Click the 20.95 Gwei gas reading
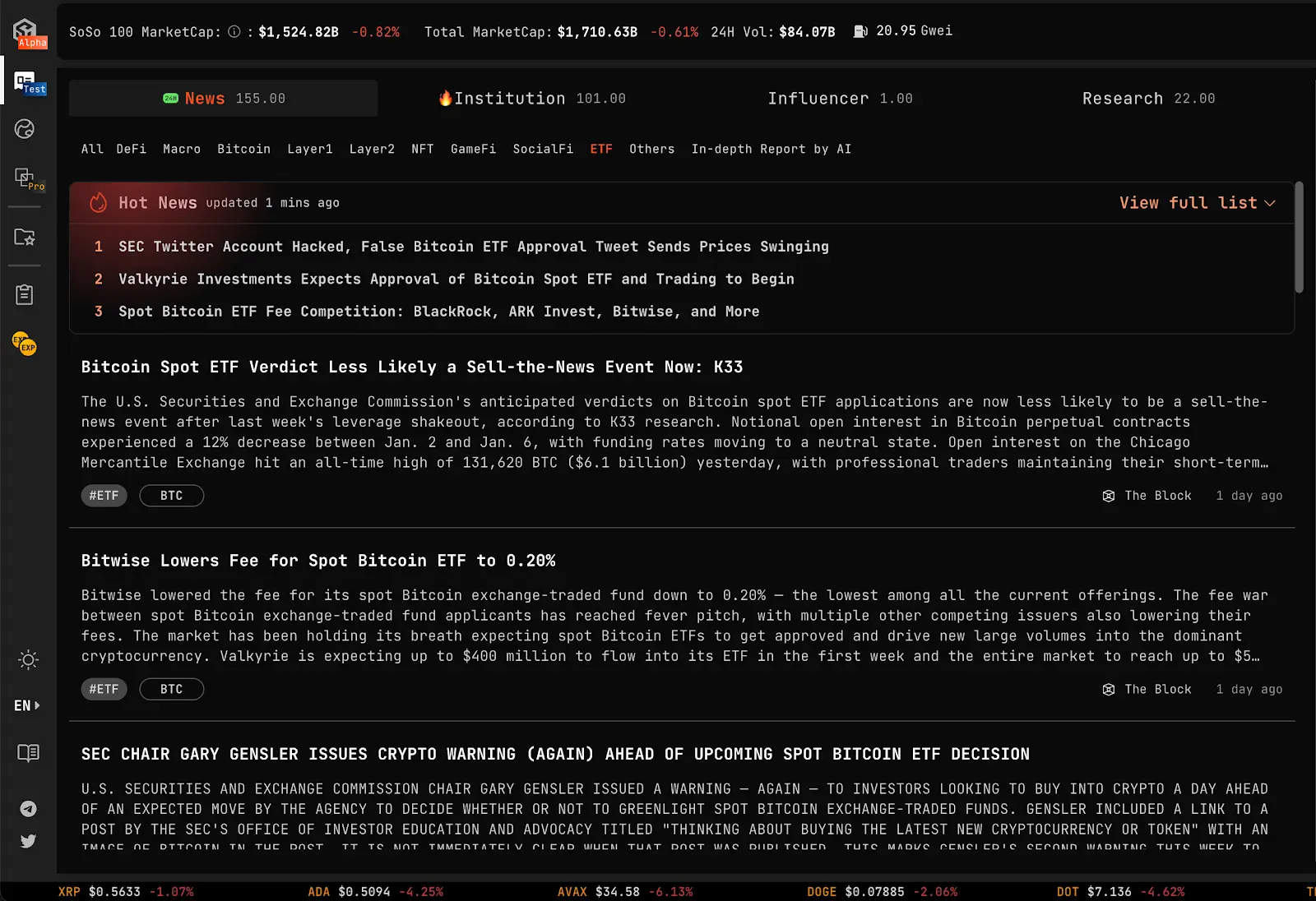The image size is (1316, 901). [x=914, y=31]
